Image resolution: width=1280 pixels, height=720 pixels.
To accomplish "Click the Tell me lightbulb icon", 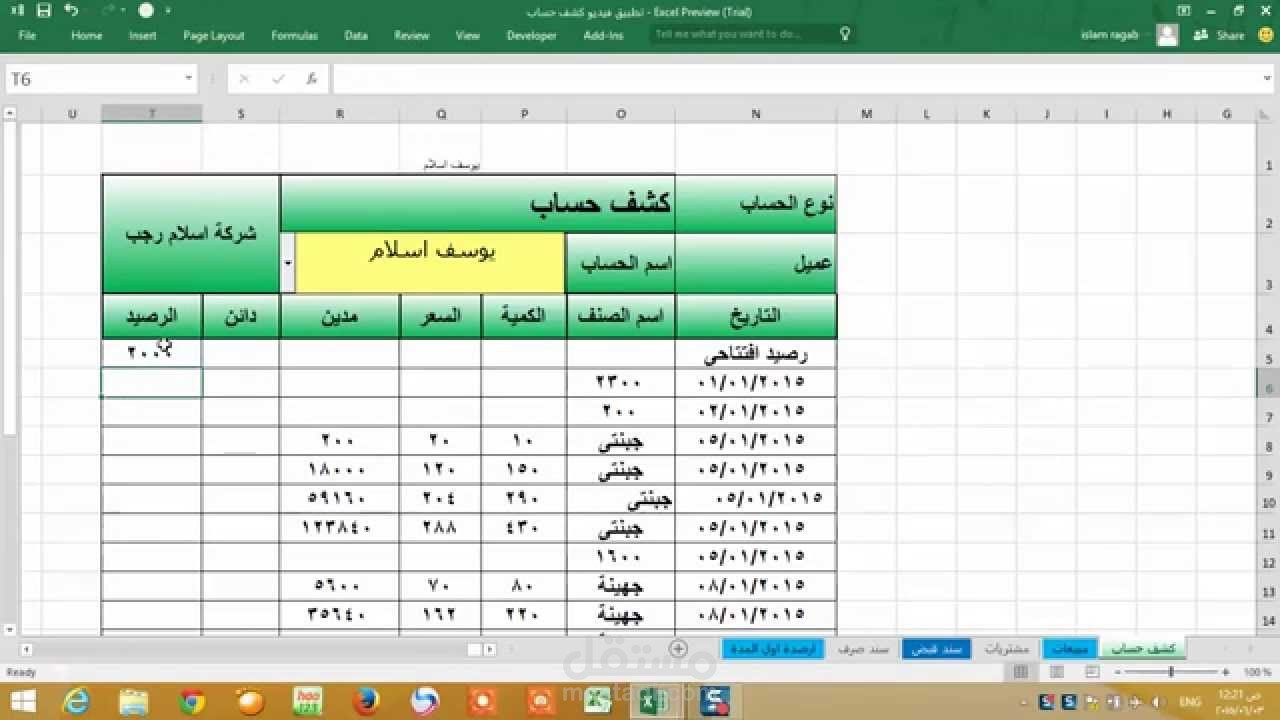I will pos(845,34).
